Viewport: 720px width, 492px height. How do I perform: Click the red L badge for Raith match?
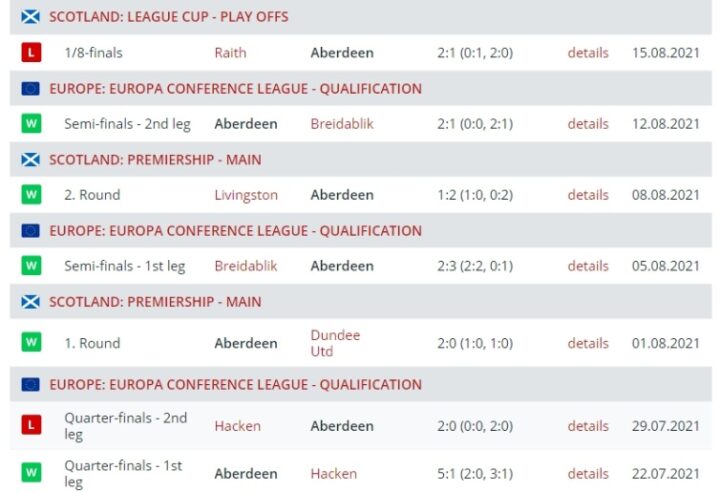pyautogui.click(x=31, y=53)
